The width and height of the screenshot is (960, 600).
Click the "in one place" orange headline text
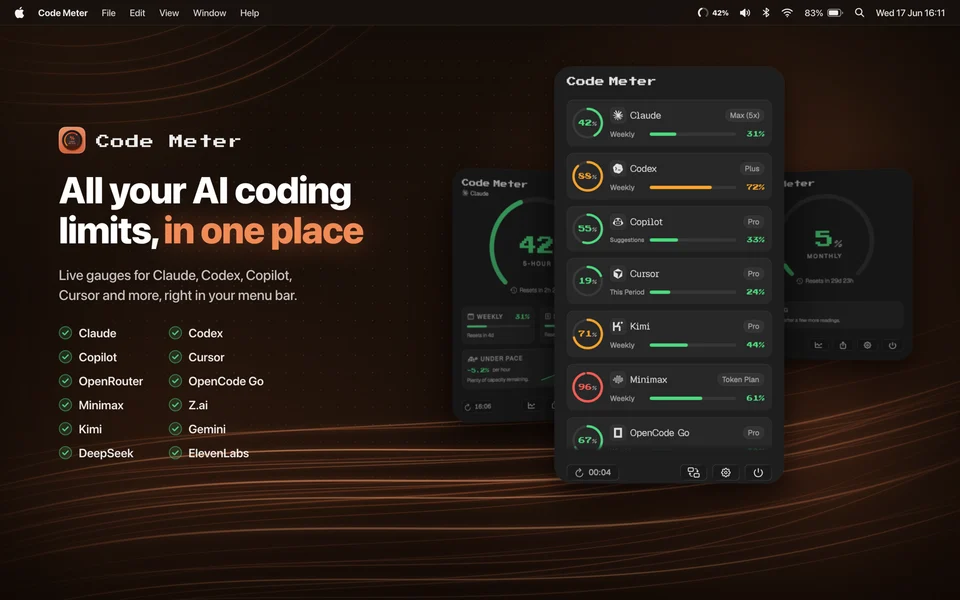(x=263, y=231)
